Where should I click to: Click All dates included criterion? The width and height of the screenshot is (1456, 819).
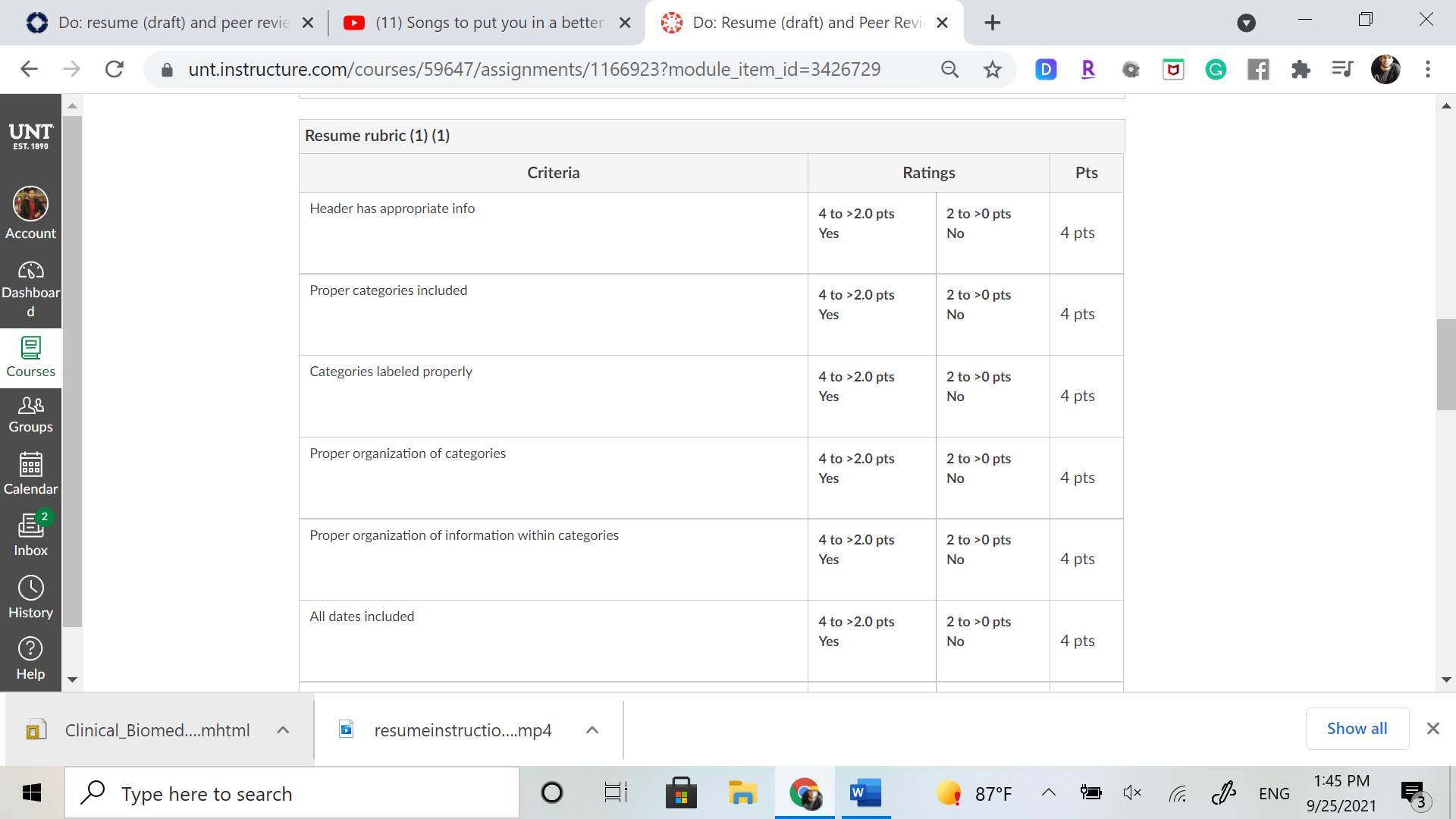point(362,617)
